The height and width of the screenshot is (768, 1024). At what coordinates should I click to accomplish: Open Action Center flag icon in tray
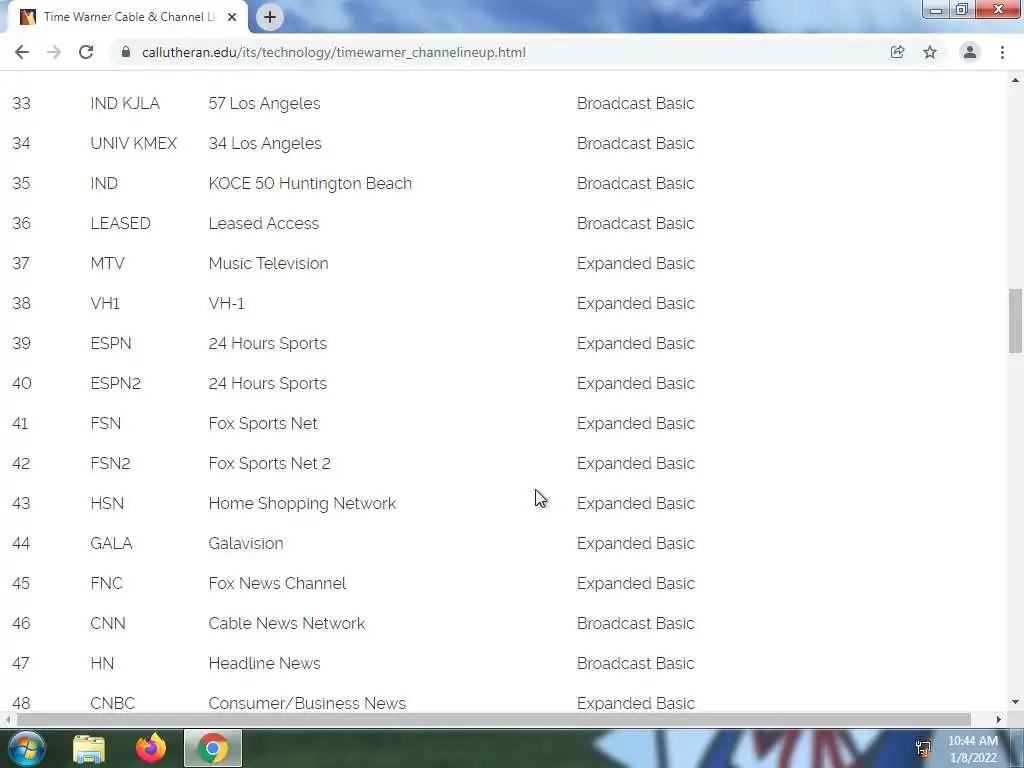(923, 749)
